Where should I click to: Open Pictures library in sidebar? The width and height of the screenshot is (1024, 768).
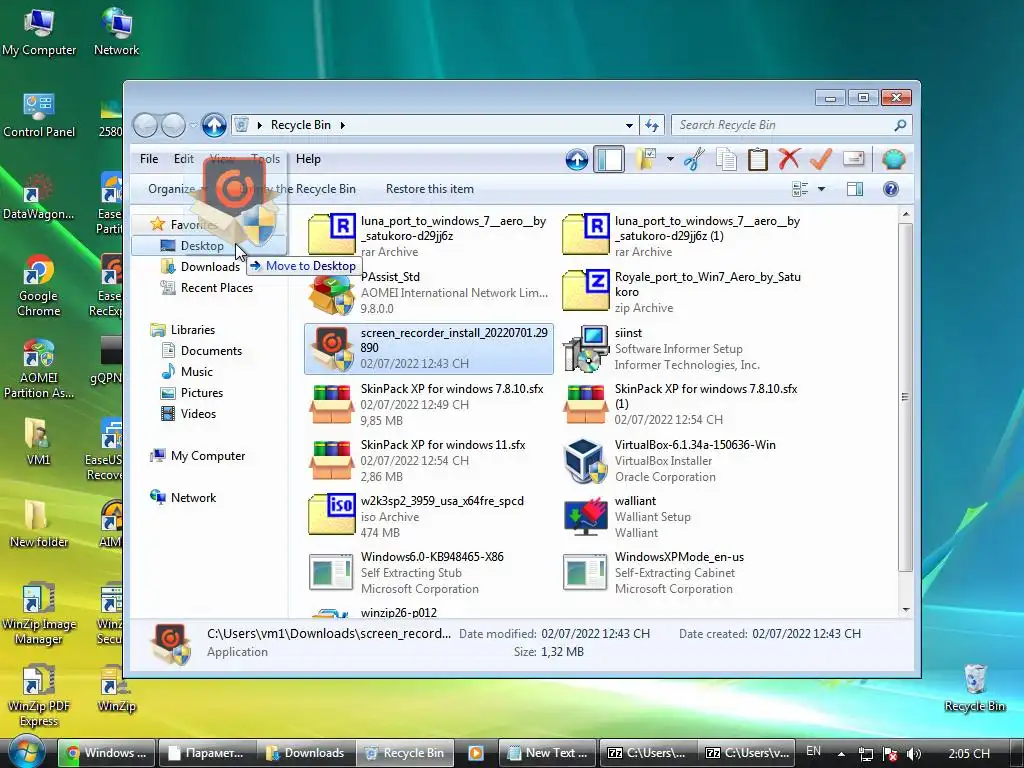(202, 392)
